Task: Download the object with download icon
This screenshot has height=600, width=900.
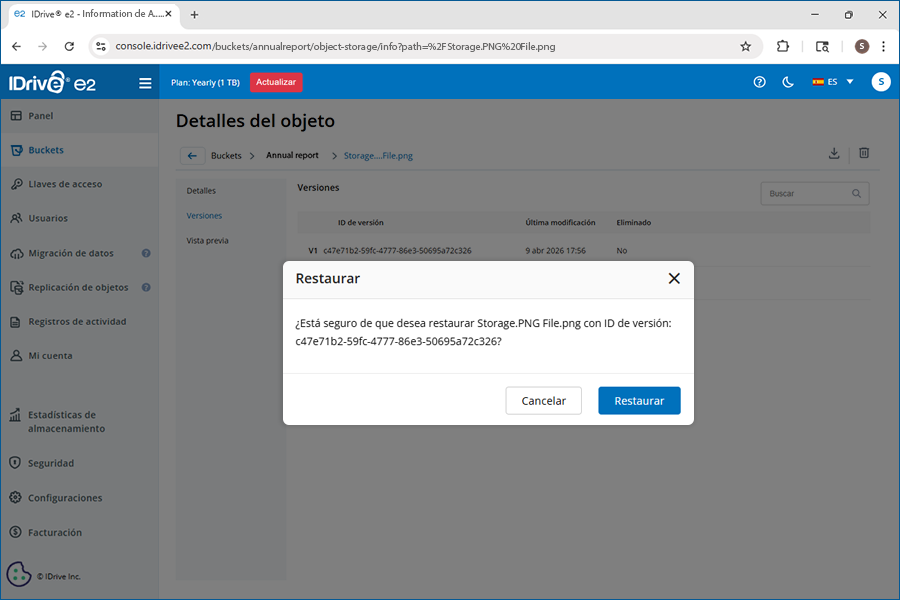Action: (x=834, y=153)
